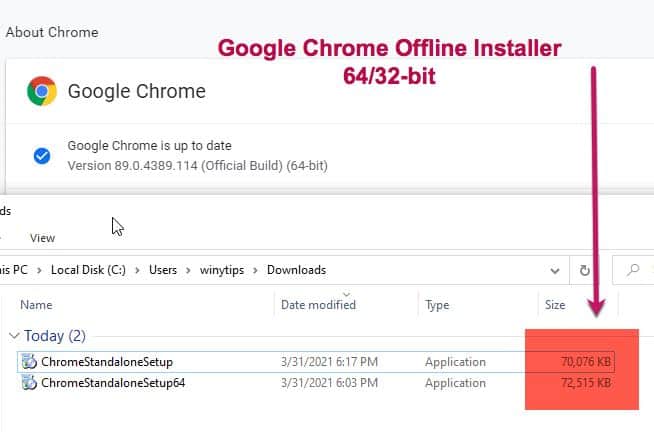Image resolution: width=654 pixels, height=432 pixels.
Task: Expand the chevron after Users breadcrumb
Action: (188, 270)
